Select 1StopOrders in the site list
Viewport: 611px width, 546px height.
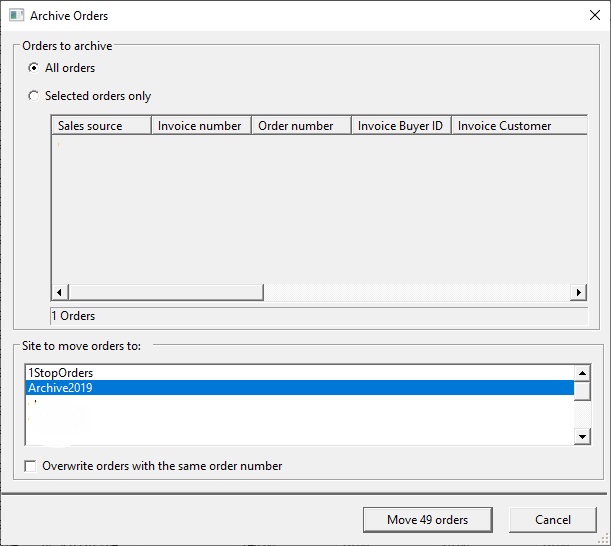click(299, 373)
